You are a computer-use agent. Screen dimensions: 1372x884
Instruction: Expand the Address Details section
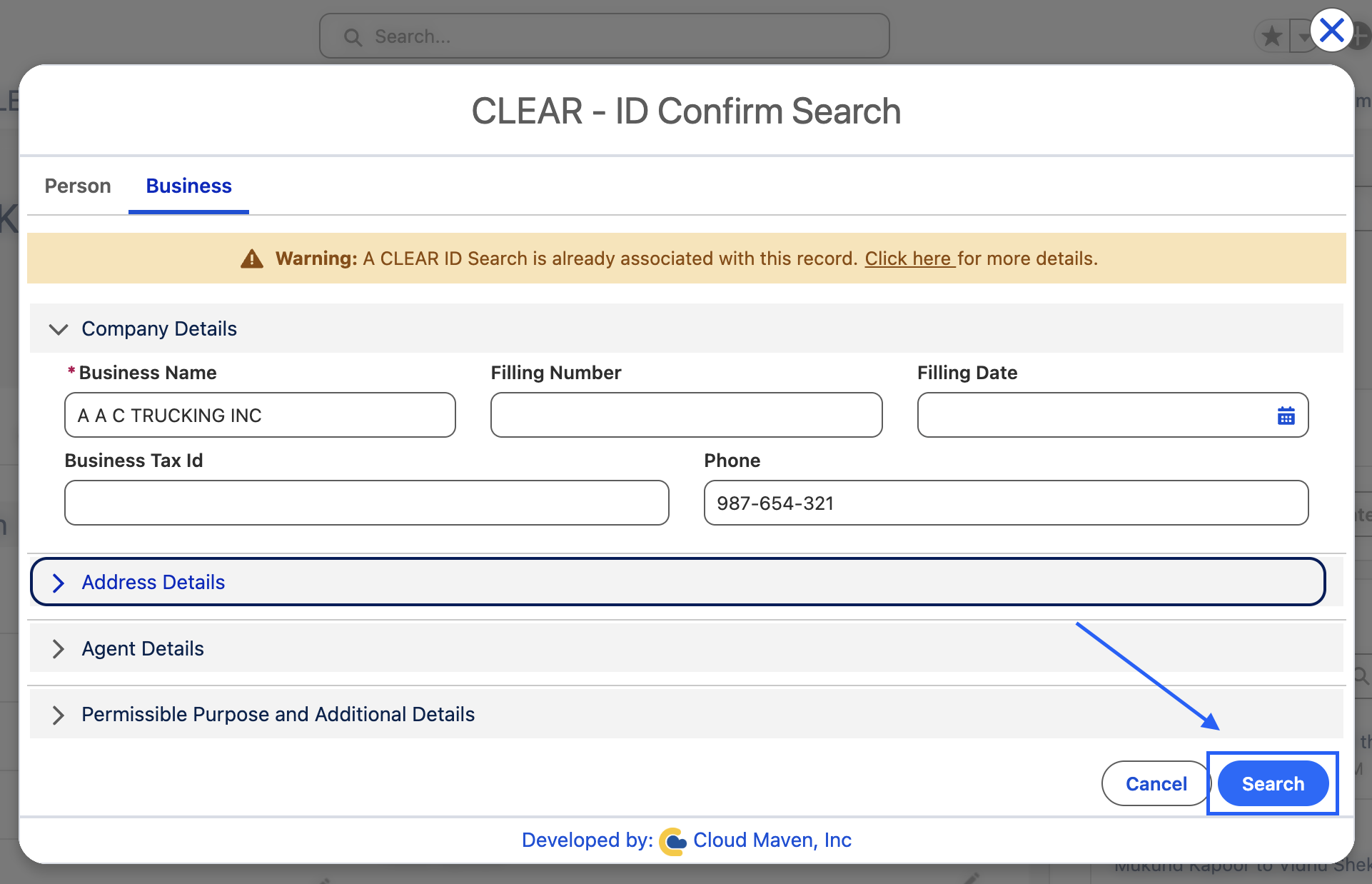click(x=678, y=582)
